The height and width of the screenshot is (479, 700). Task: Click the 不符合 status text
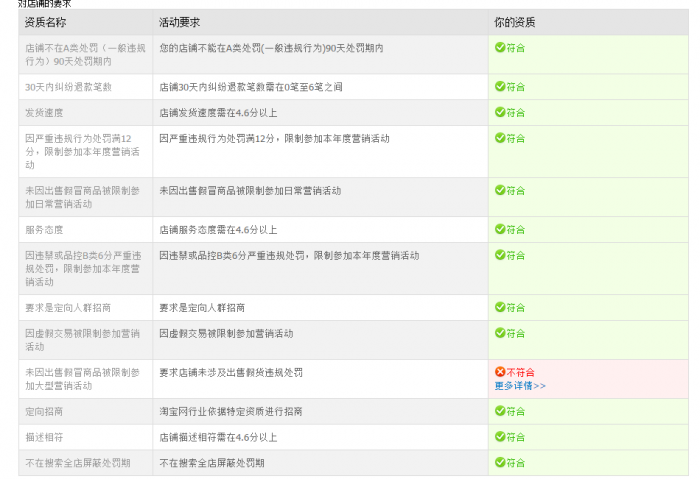[x=521, y=372]
